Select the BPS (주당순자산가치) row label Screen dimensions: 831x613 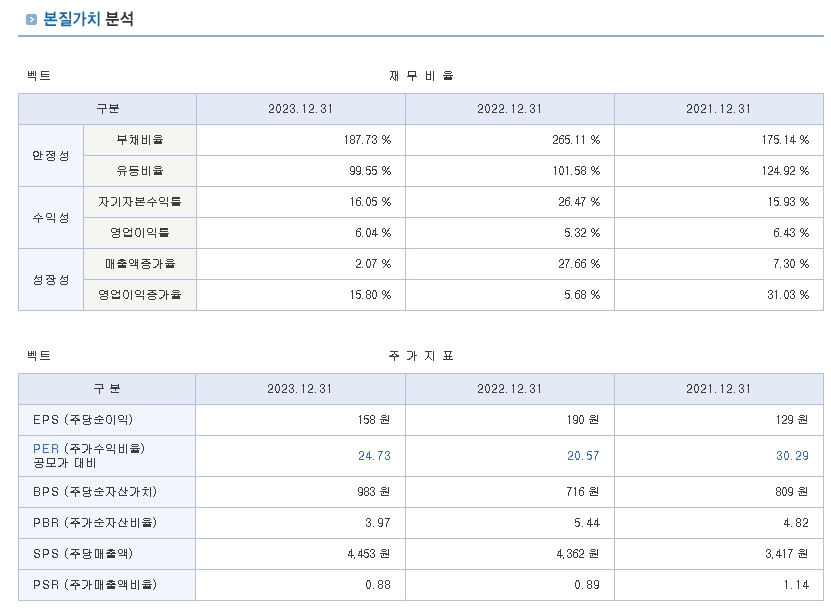click(x=95, y=492)
